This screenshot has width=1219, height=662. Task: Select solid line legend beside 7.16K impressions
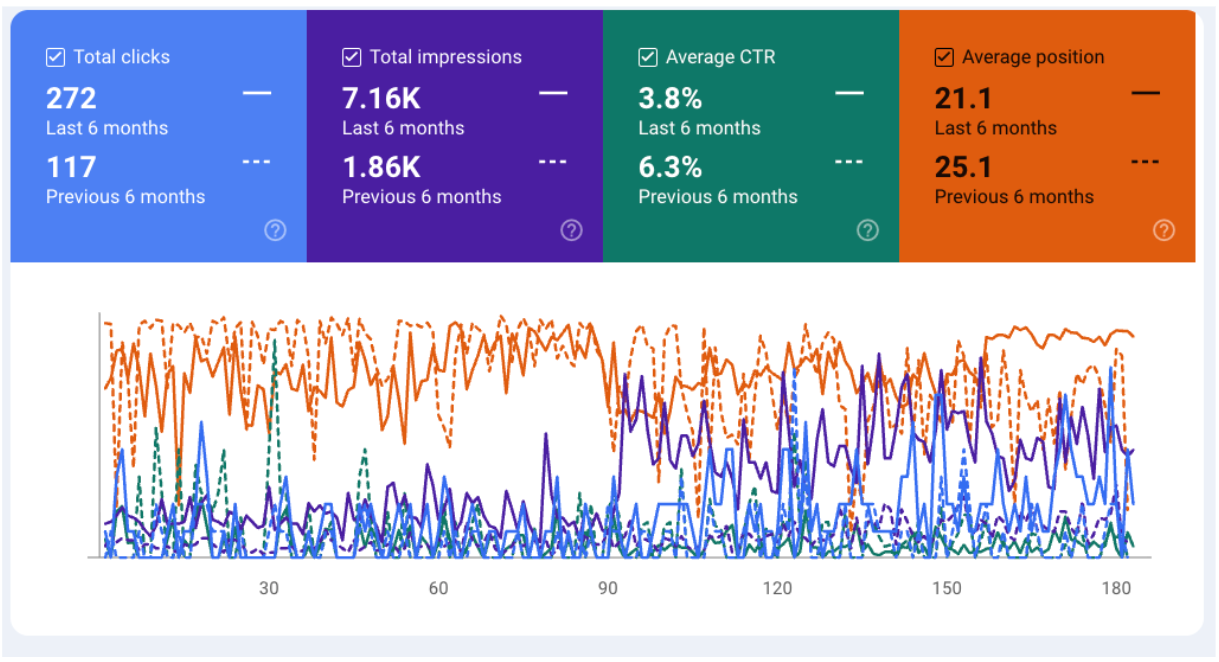pyautogui.click(x=553, y=93)
